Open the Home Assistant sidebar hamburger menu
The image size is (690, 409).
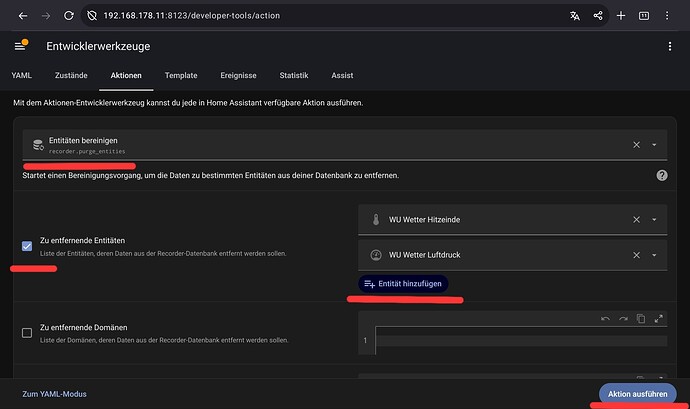pyautogui.click(x=20, y=46)
